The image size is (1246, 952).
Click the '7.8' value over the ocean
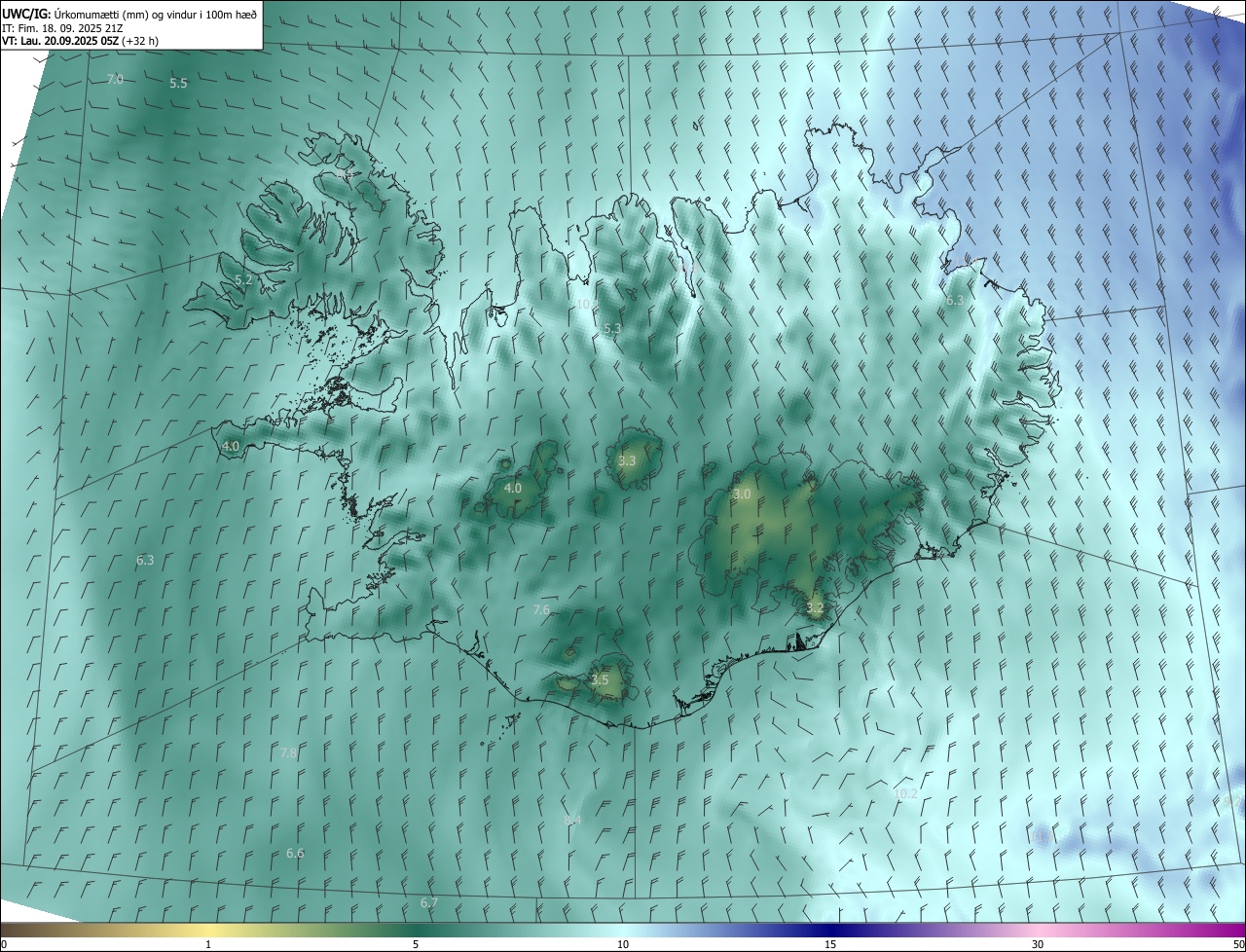point(288,752)
